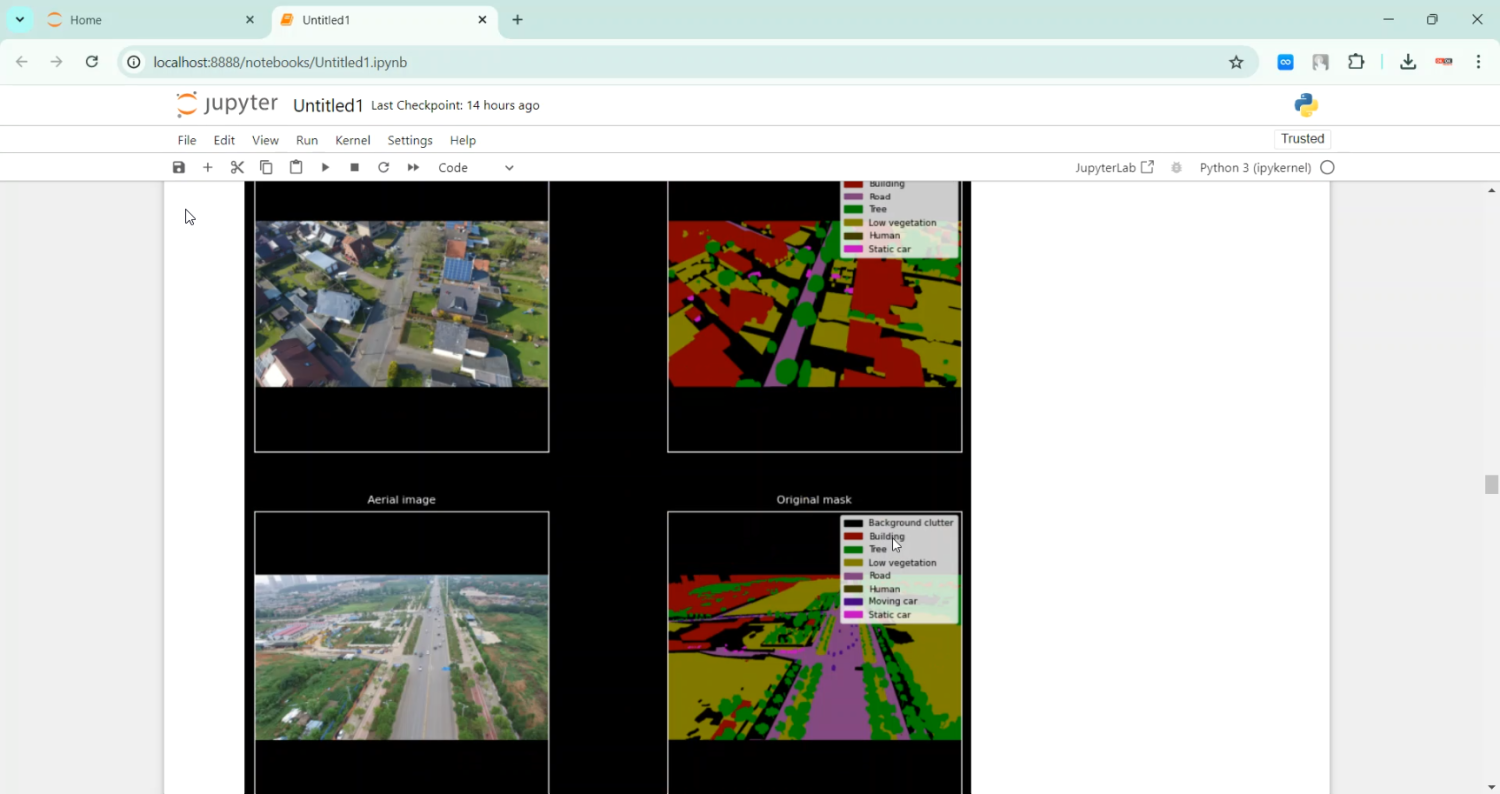Cut the selected cell with scissors icon
Screen dimensions: 1500x794
point(237,168)
